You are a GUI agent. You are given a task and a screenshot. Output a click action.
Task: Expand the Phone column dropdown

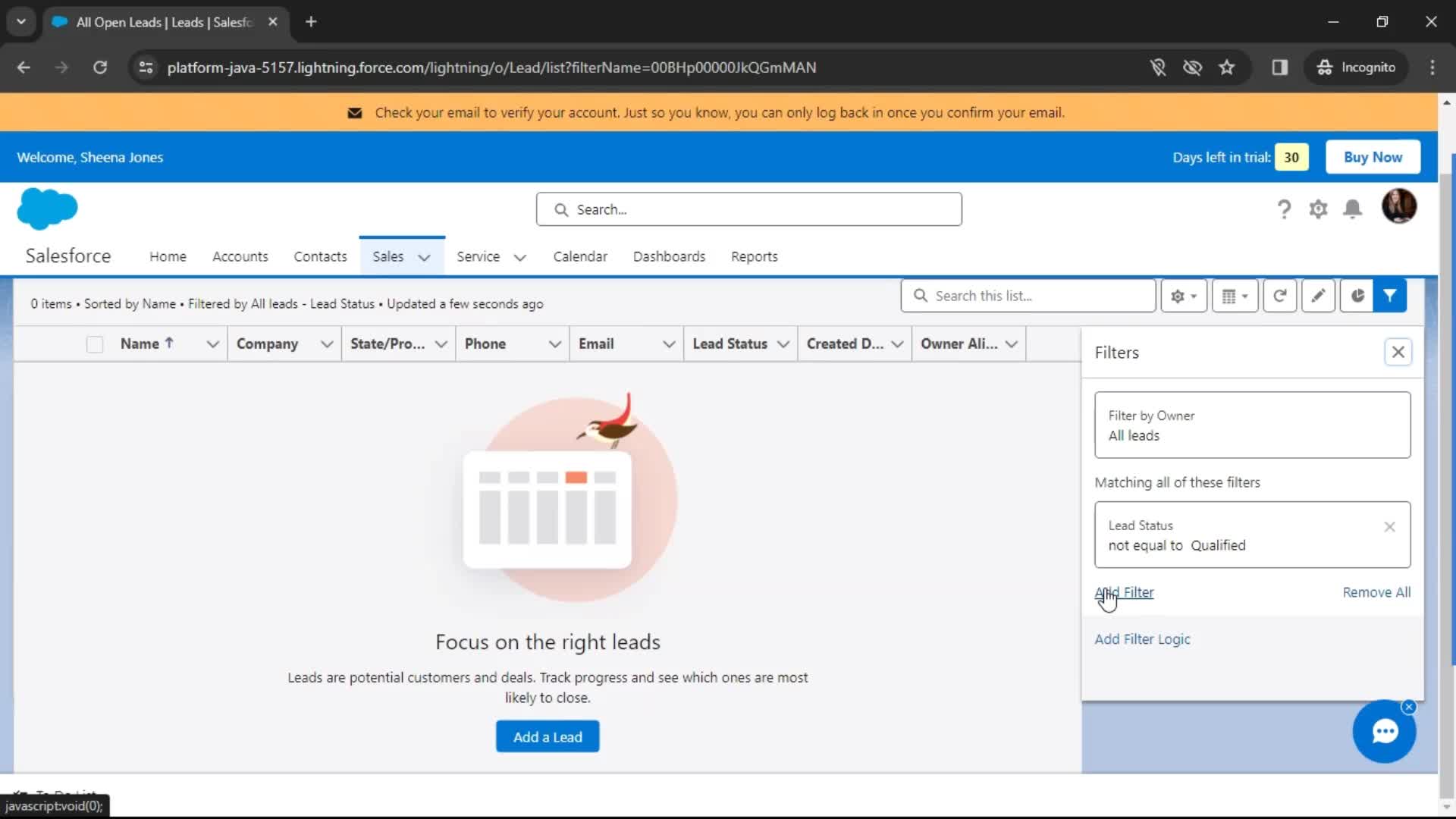click(x=555, y=344)
